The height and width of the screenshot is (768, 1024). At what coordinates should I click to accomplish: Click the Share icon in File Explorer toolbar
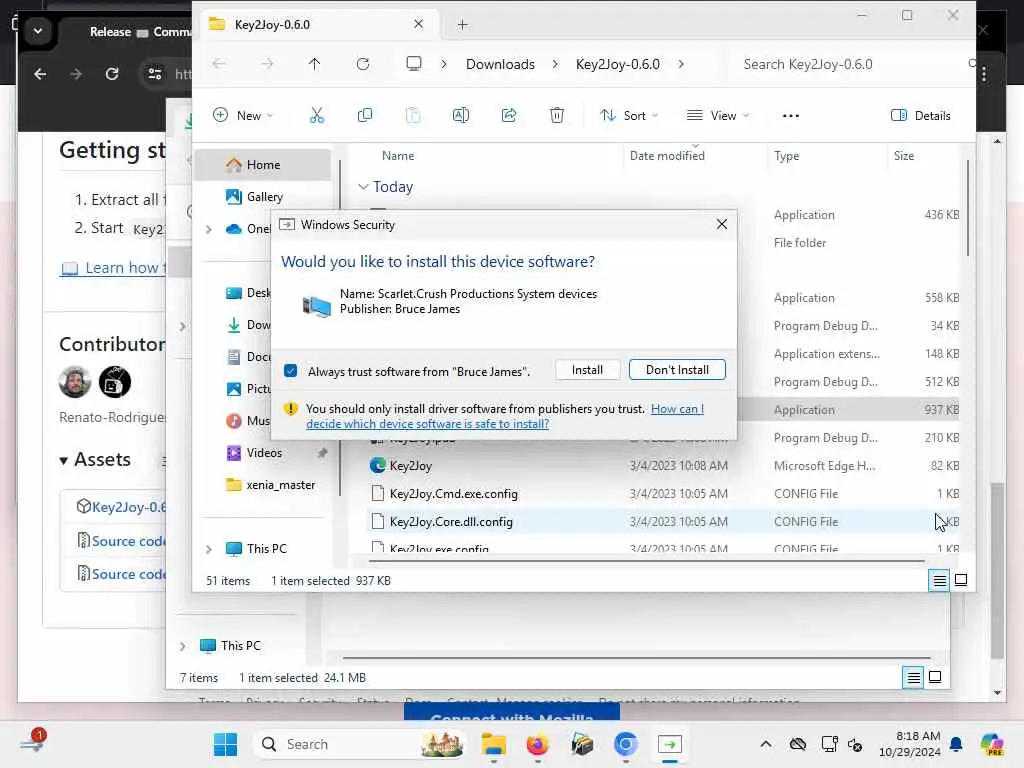pos(509,116)
